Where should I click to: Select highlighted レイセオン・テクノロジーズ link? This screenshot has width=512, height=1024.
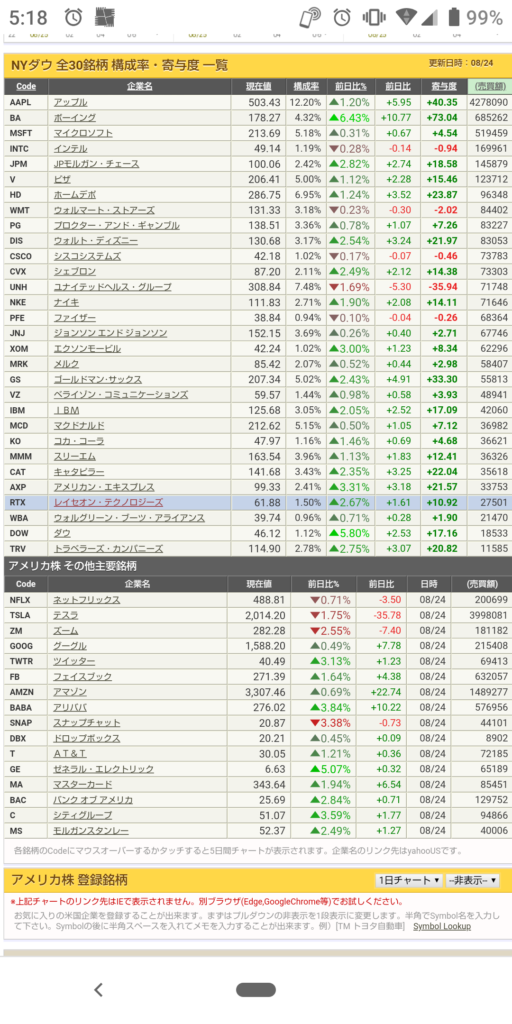click(x=108, y=502)
